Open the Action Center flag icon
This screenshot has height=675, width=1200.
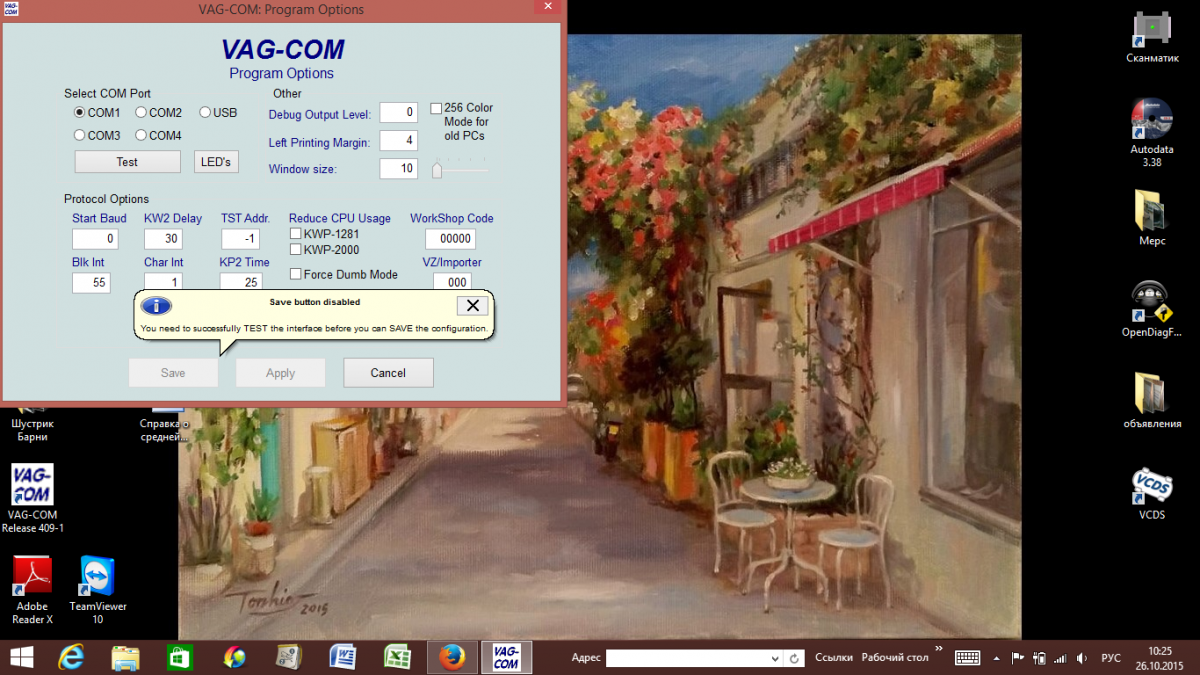(1019, 658)
